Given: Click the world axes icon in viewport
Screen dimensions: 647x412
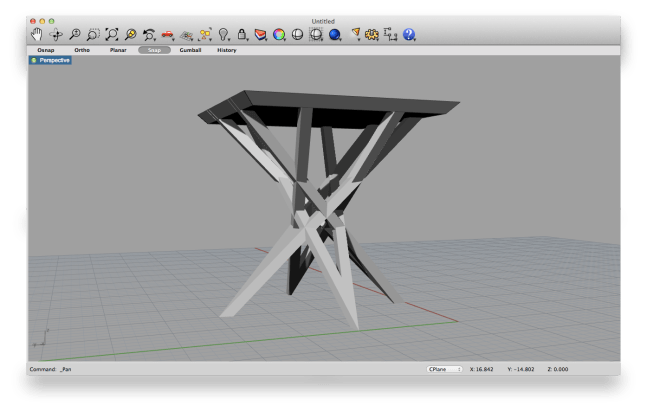Looking at the screenshot, I should [x=40, y=338].
